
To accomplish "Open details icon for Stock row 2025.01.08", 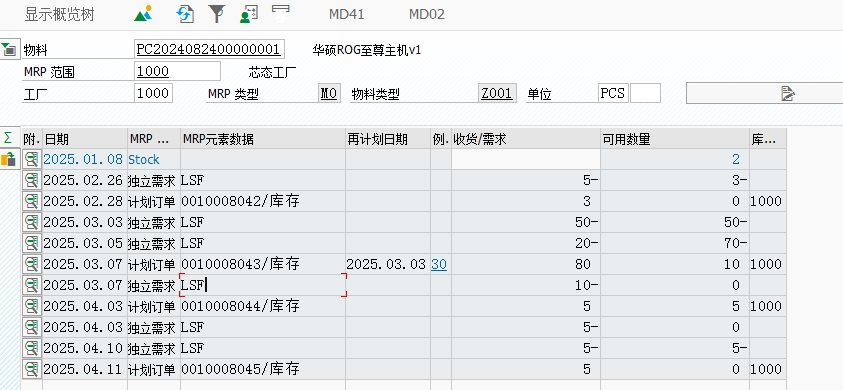I will [32, 159].
